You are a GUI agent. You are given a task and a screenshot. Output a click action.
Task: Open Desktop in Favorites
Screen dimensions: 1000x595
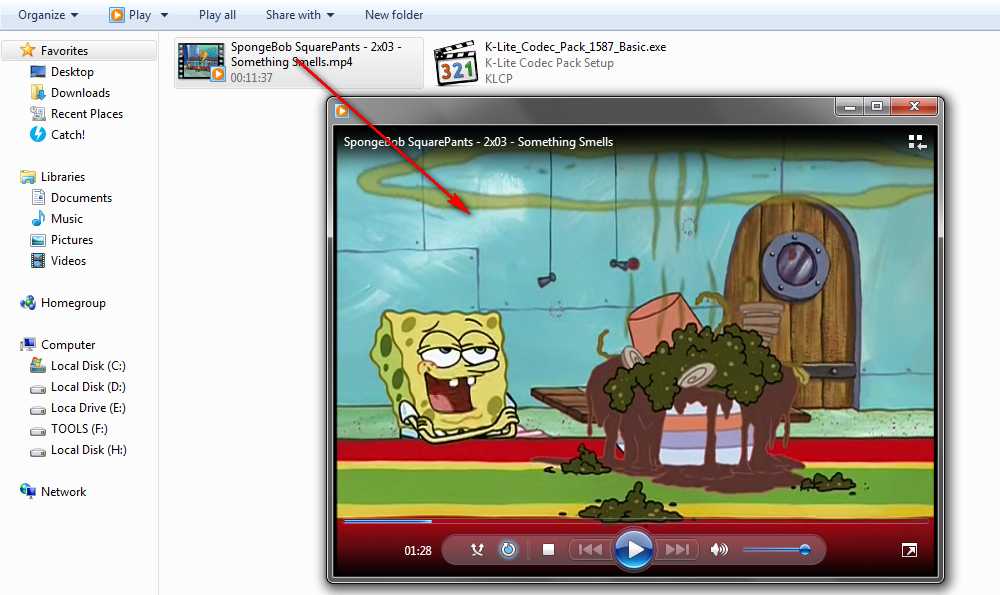click(72, 71)
